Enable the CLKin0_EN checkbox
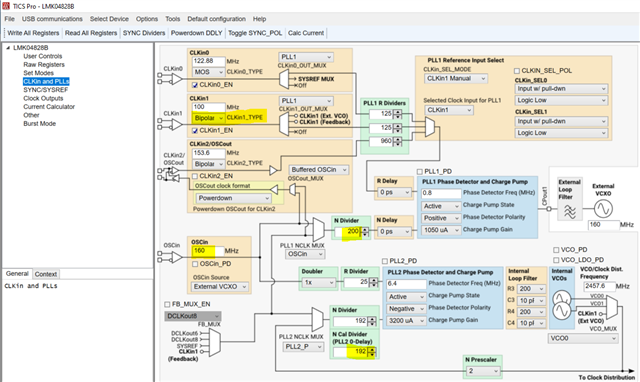This screenshot has height=382, width=640. pyautogui.click(x=195, y=85)
